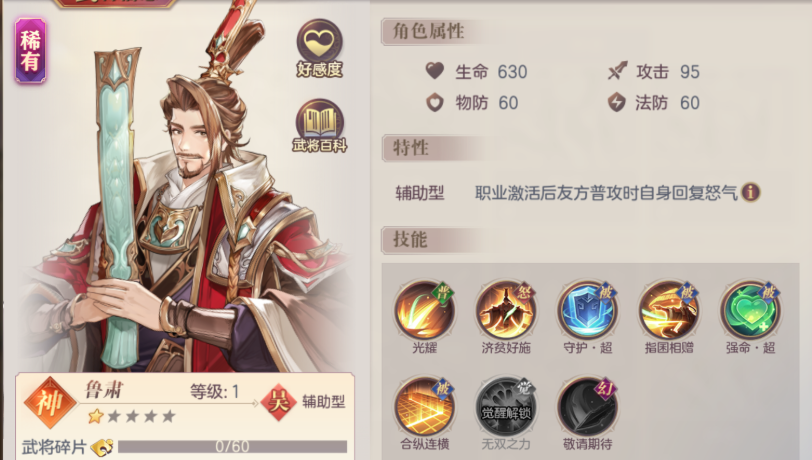Click the purple 稀有 rarity badge
Viewport: 812px width, 460px height.
(x=31, y=51)
